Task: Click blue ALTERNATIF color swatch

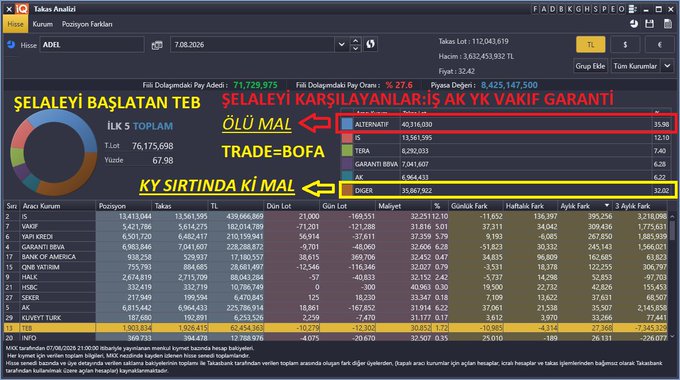Action: click(347, 124)
